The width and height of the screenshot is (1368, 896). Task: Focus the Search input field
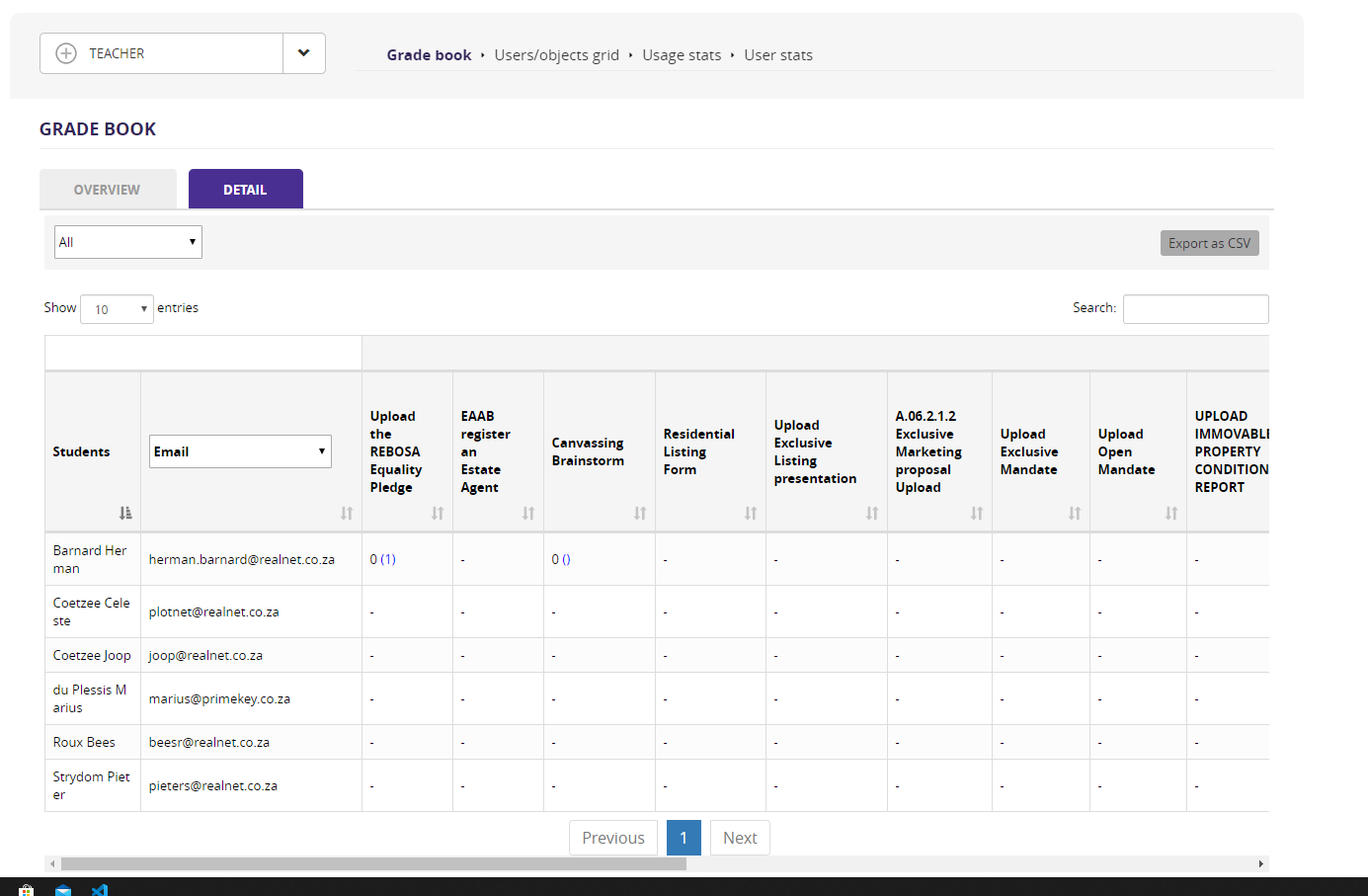click(1195, 309)
